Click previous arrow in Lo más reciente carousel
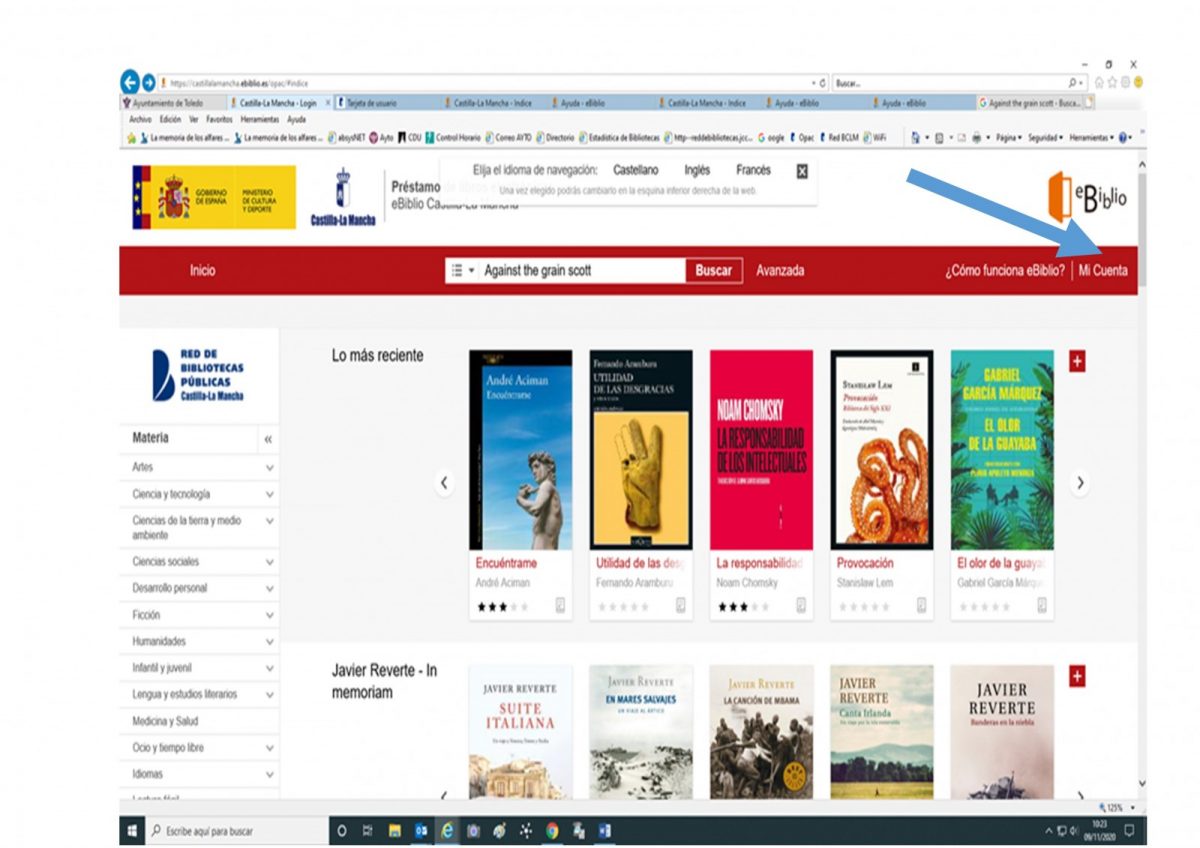 click(445, 483)
